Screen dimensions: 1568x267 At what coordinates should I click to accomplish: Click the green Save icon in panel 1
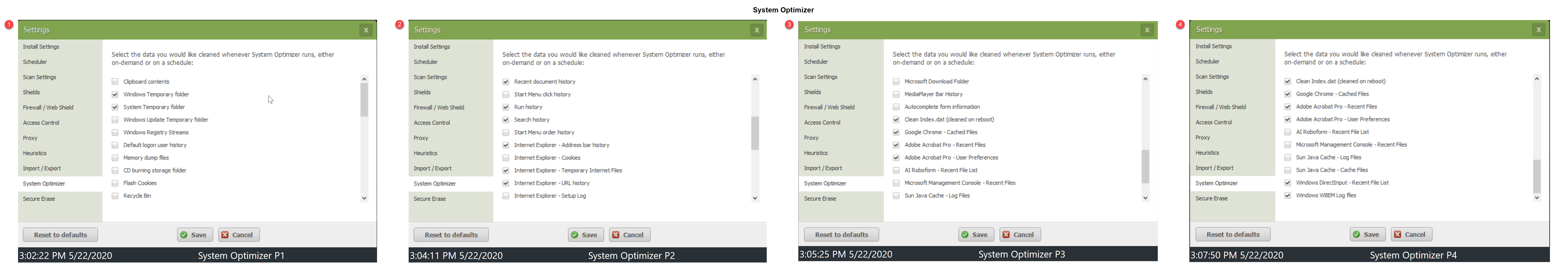pos(184,235)
